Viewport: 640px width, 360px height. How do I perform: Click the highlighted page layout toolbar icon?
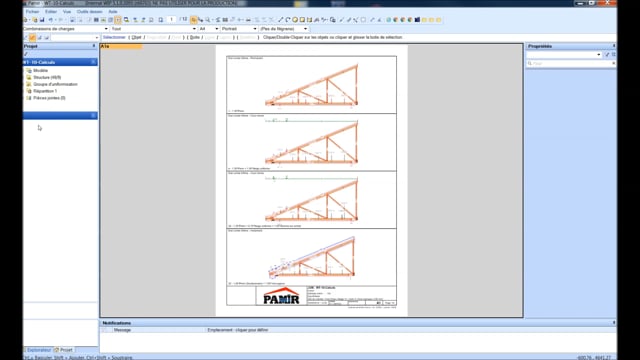(x=118, y=20)
